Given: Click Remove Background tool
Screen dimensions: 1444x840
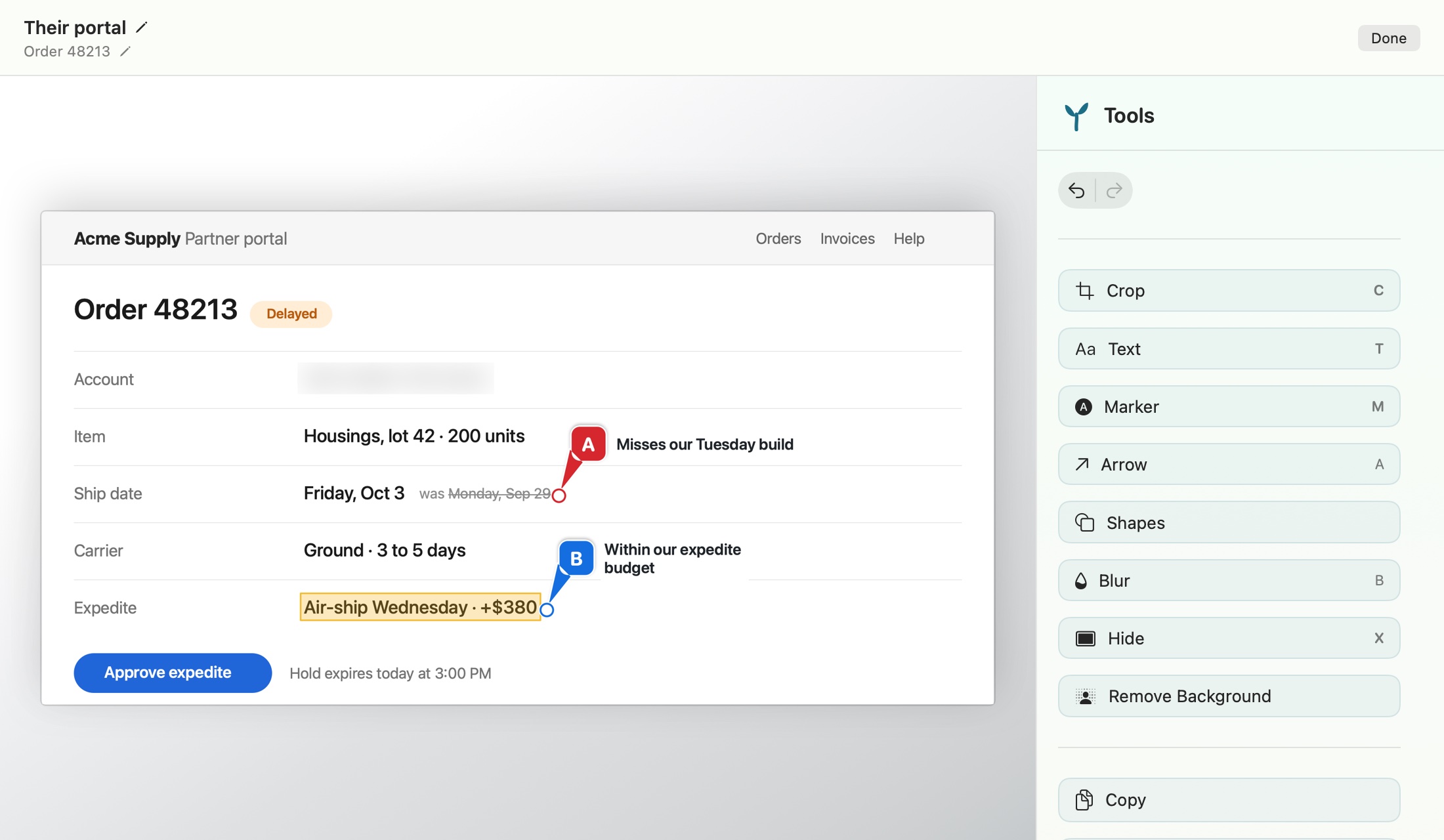Looking at the screenshot, I should tap(1229, 696).
